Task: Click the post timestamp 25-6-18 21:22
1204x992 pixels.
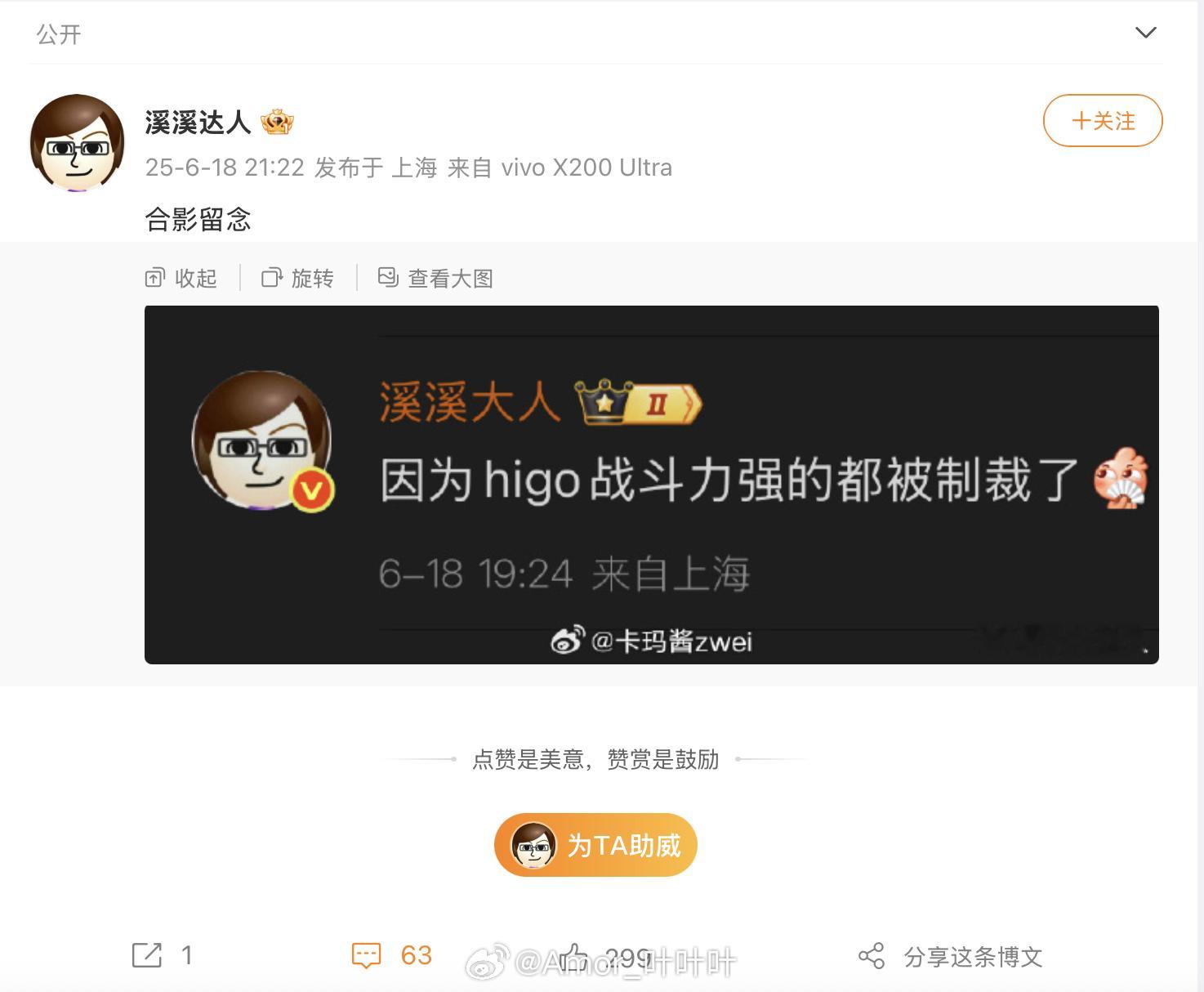Action: pyautogui.click(x=225, y=168)
